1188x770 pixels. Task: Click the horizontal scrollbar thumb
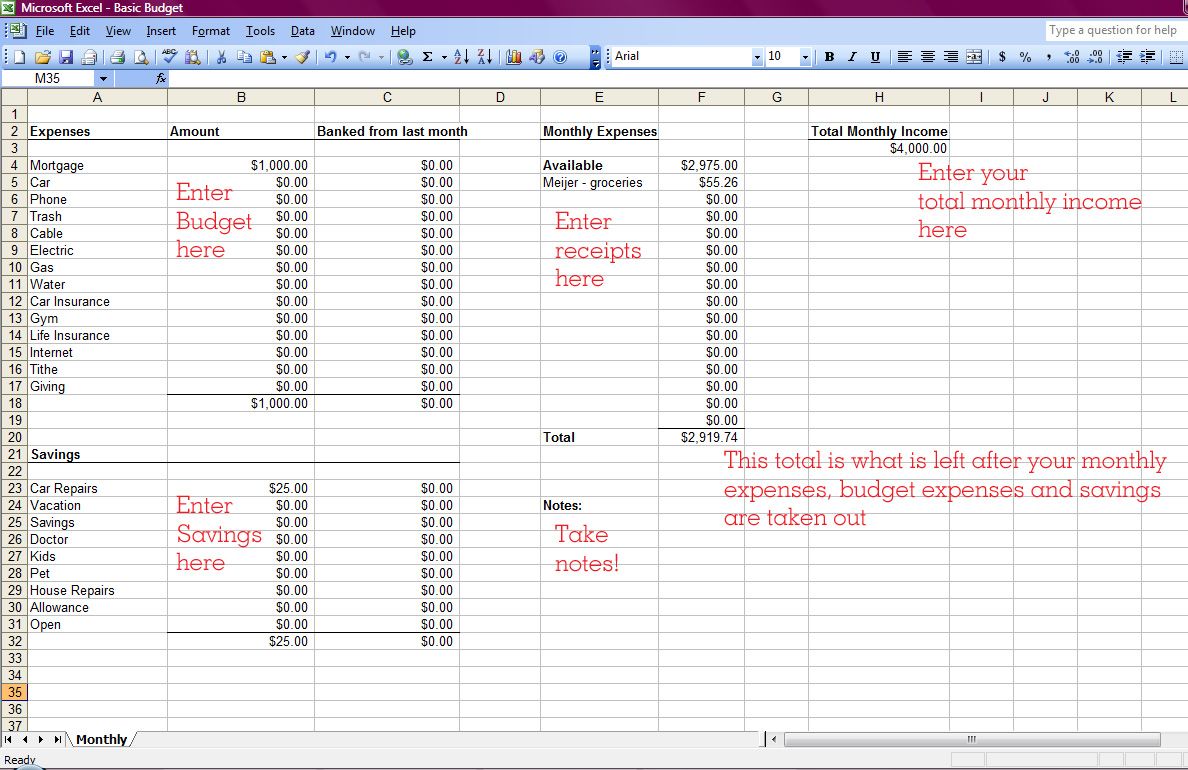coord(972,739)
